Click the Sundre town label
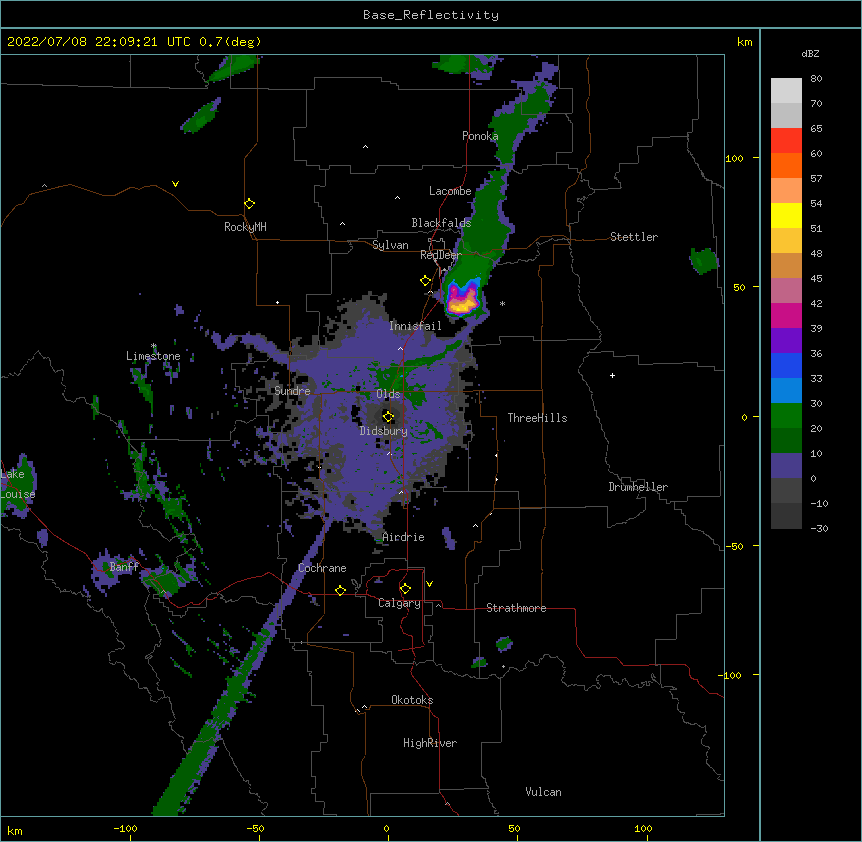 point(292,391)
